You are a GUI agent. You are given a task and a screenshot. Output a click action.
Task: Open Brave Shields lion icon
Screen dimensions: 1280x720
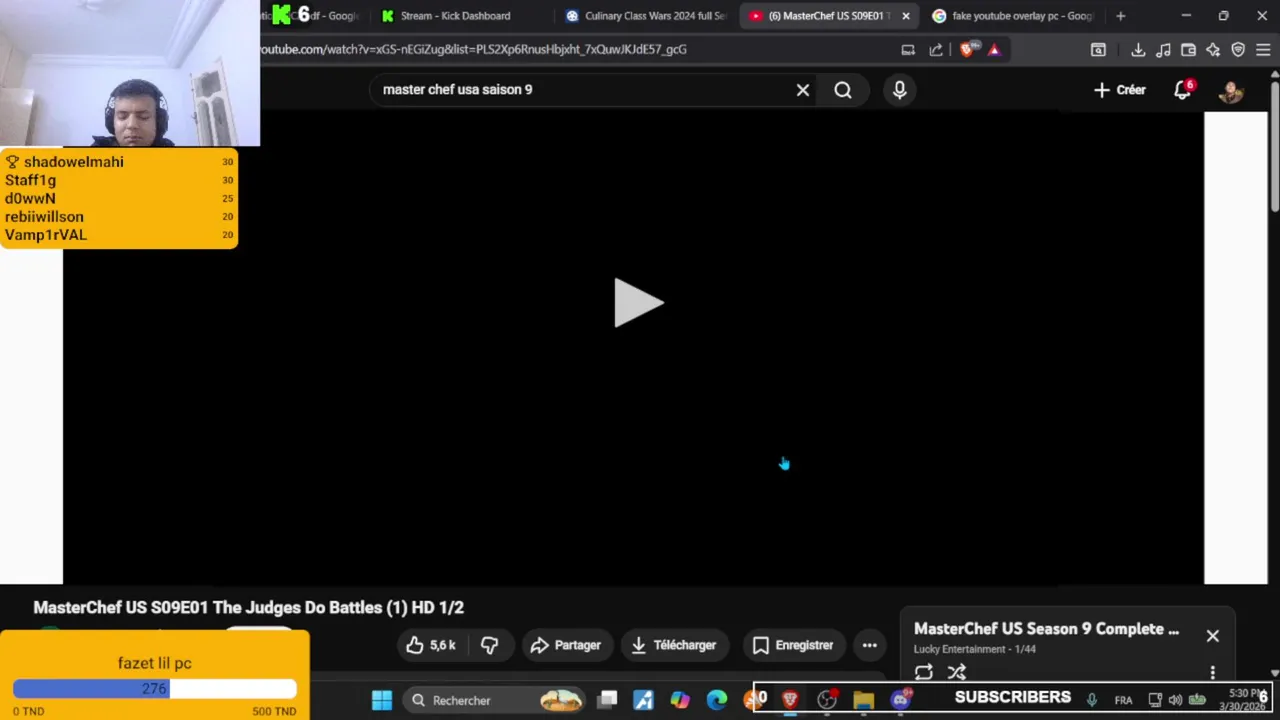tap(966, 50)
